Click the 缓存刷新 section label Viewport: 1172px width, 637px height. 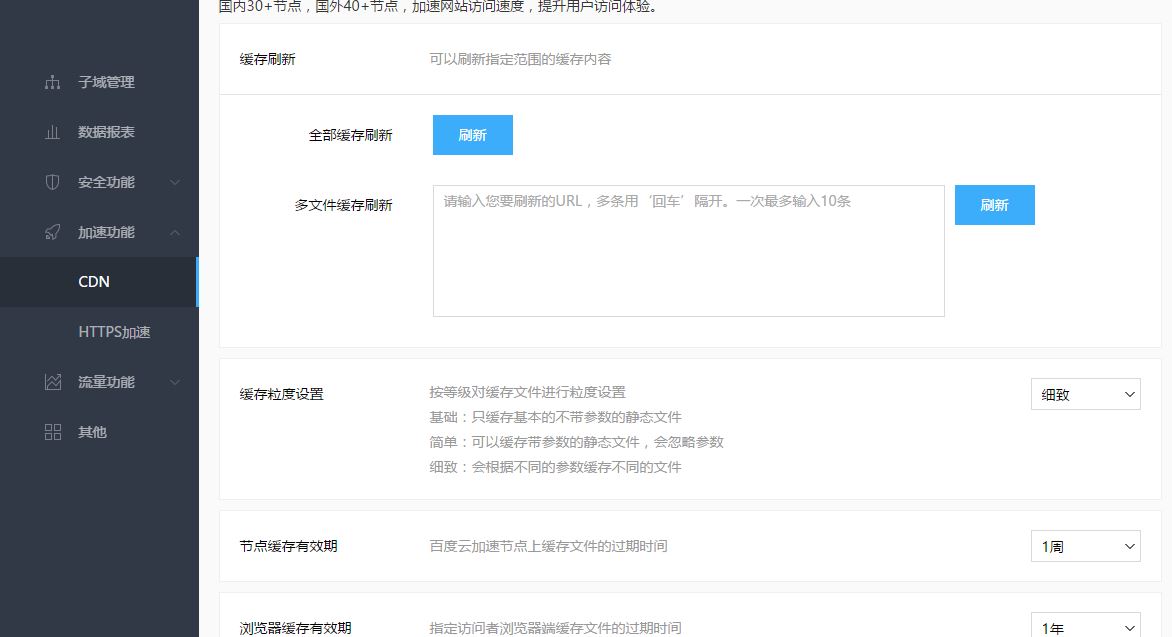pyautogui.click(x=266, y=59)
